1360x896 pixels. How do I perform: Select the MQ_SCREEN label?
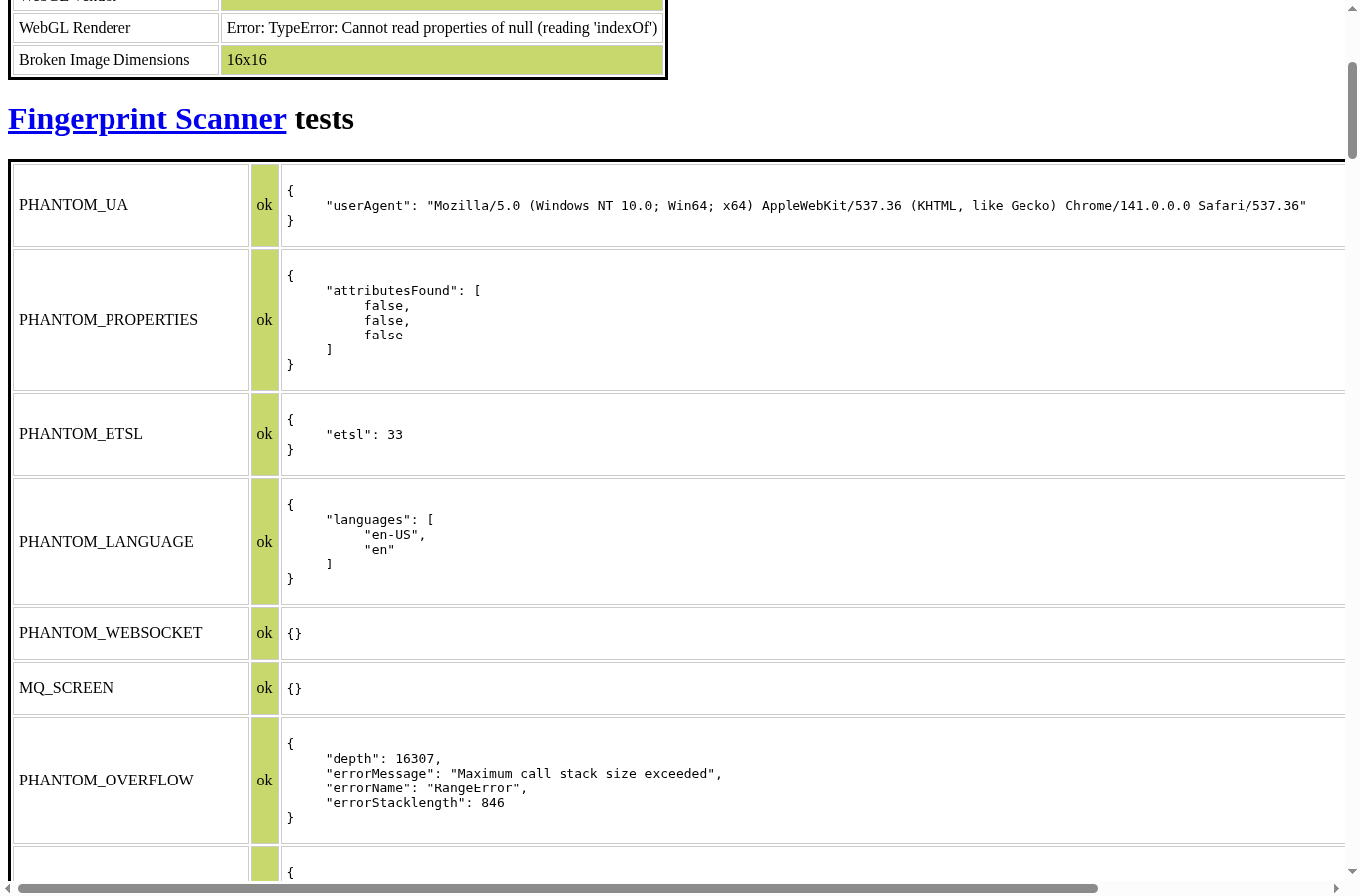[x=66, y=688]
